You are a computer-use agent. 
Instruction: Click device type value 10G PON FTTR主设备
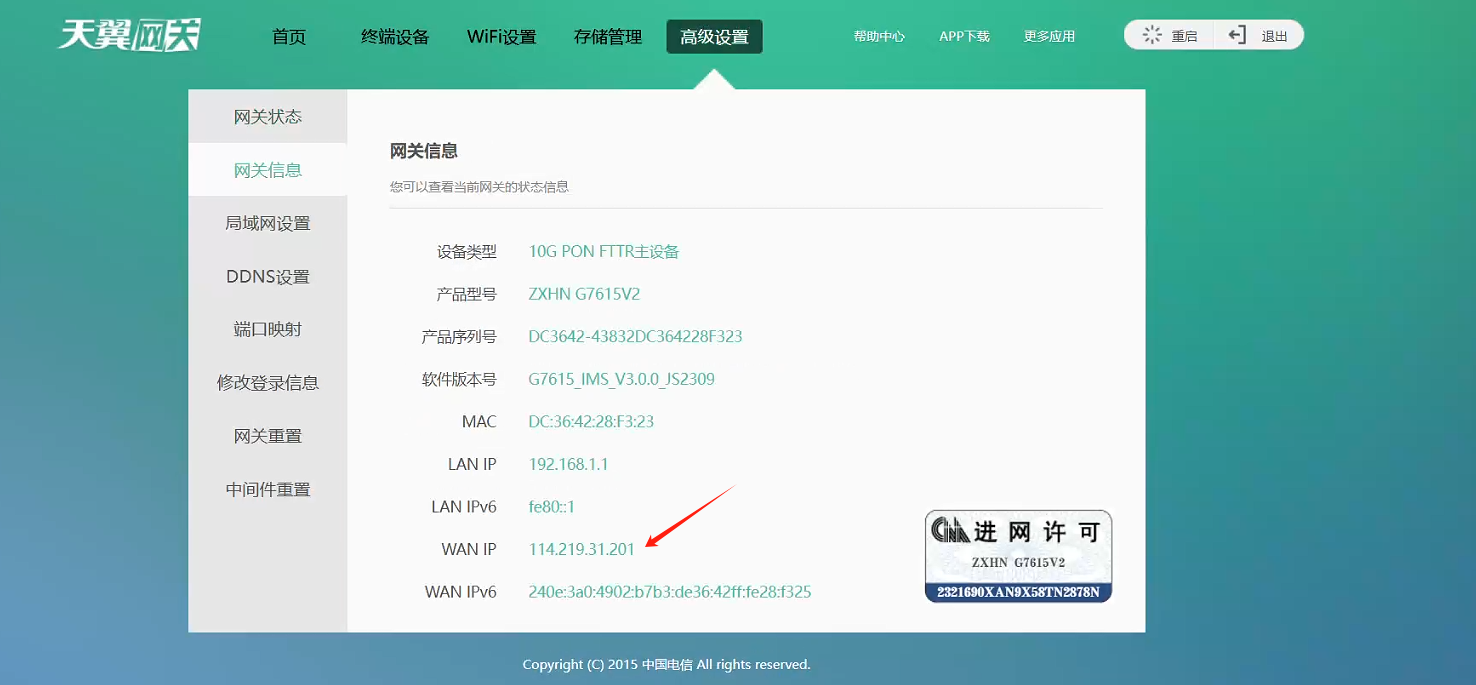(604, 251)
